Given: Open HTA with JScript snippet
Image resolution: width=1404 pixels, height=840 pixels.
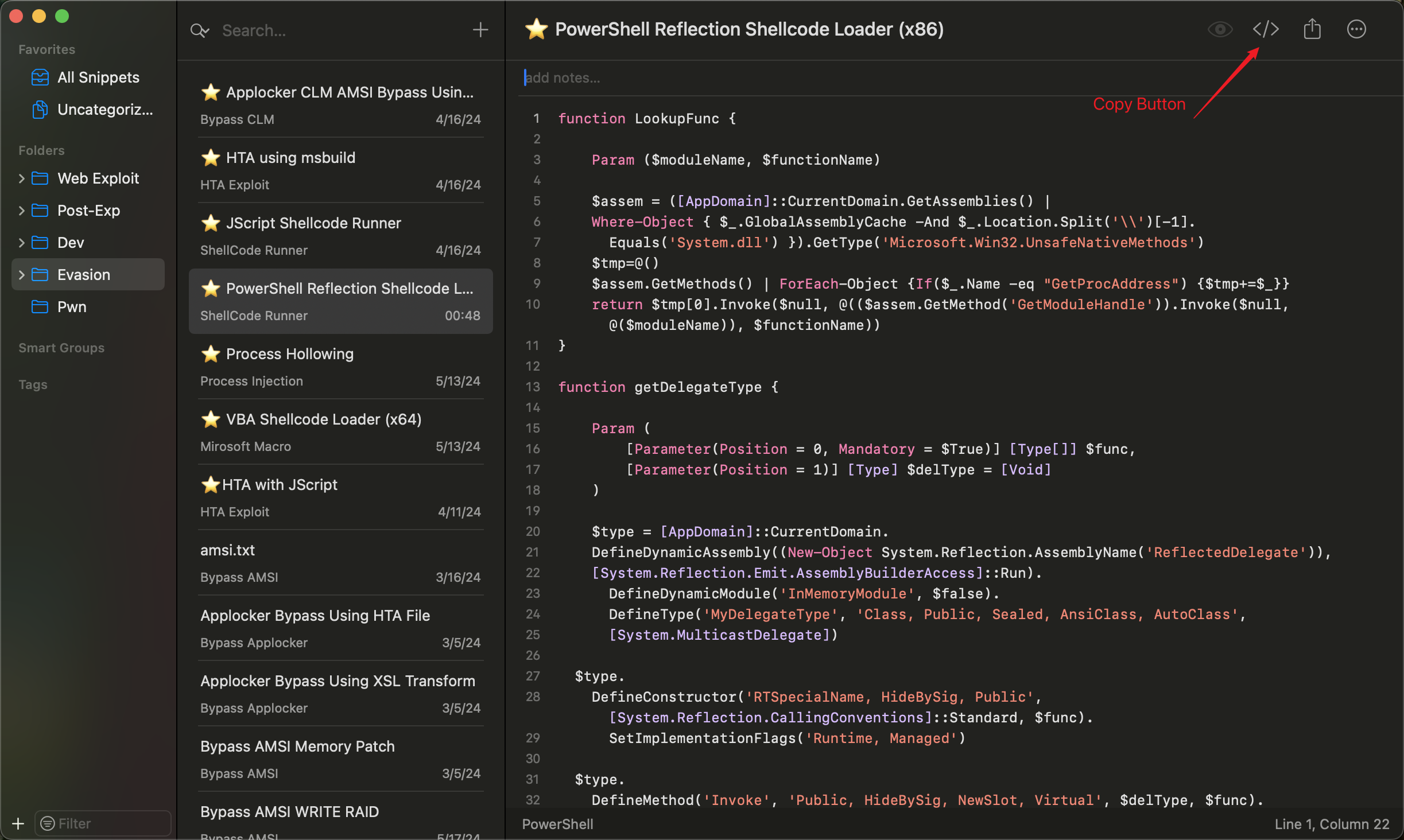Looking at the screenshot, I should tap(341, 497).
